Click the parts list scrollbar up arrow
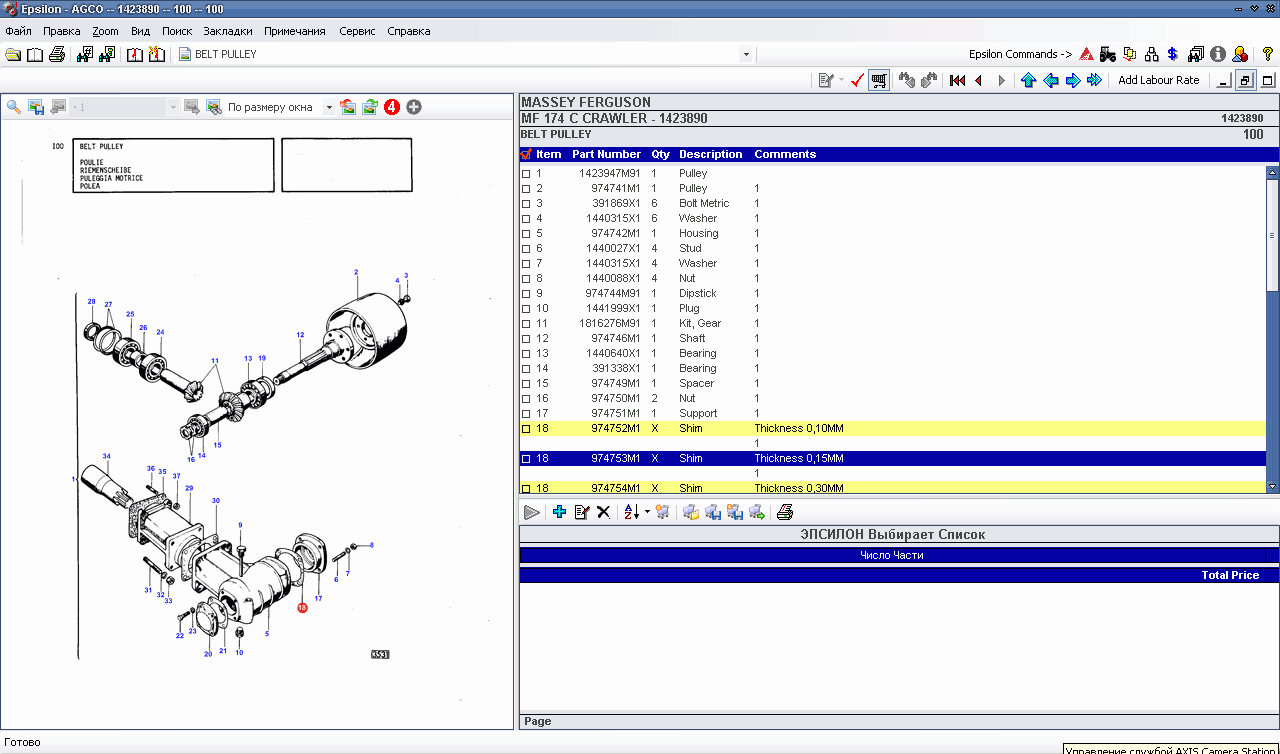 pyautogui.click(x=1272, y=172)
